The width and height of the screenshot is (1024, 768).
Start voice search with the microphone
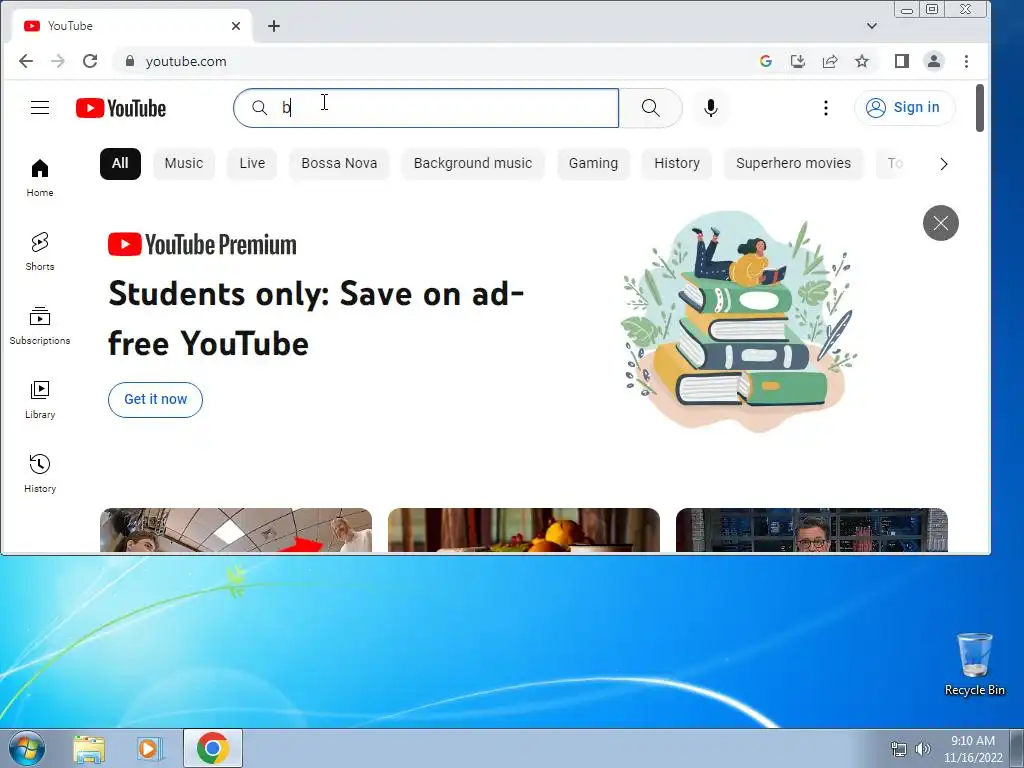(711, 108)
